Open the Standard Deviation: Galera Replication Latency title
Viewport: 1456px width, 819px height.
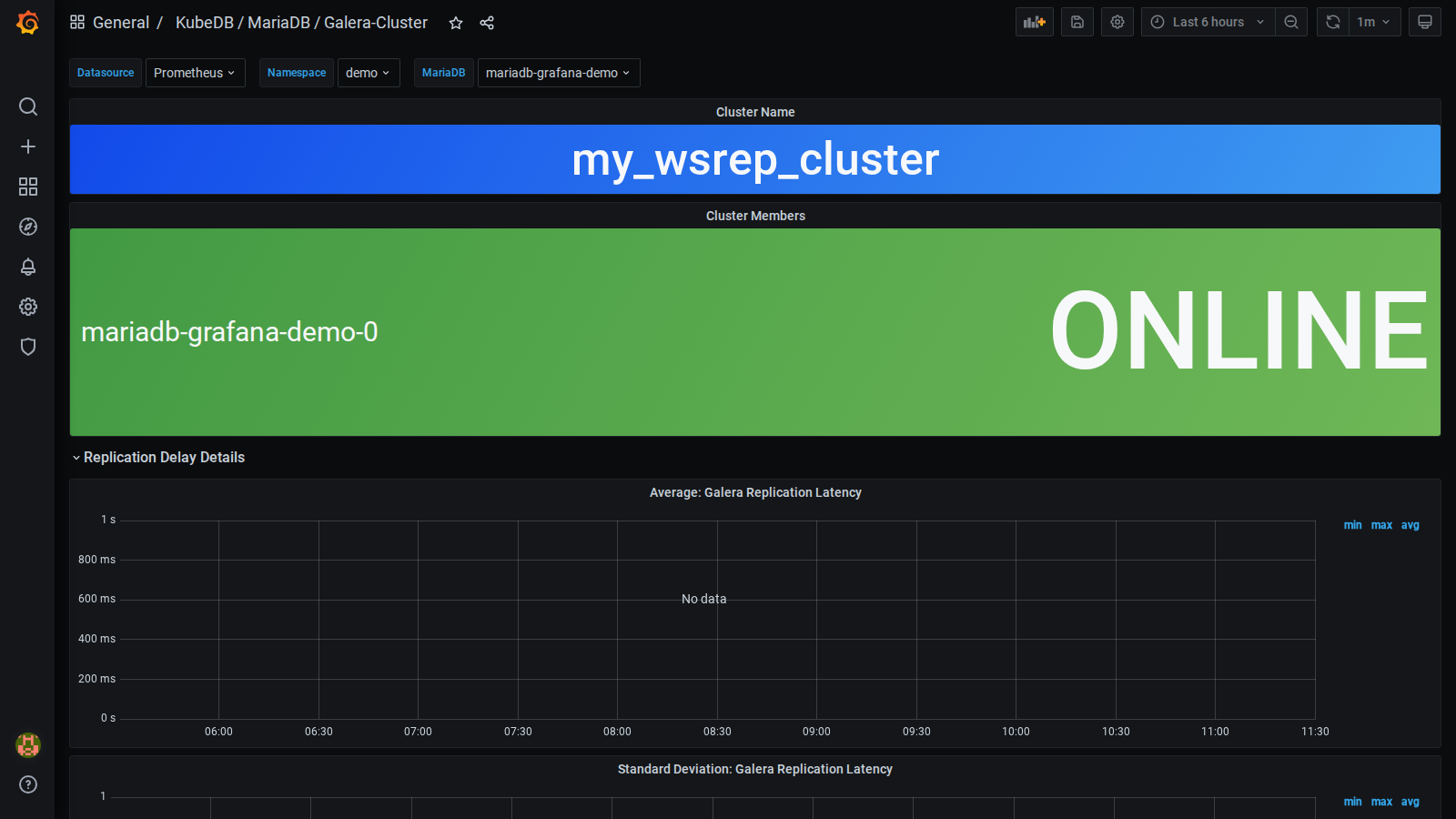point(755,769)
